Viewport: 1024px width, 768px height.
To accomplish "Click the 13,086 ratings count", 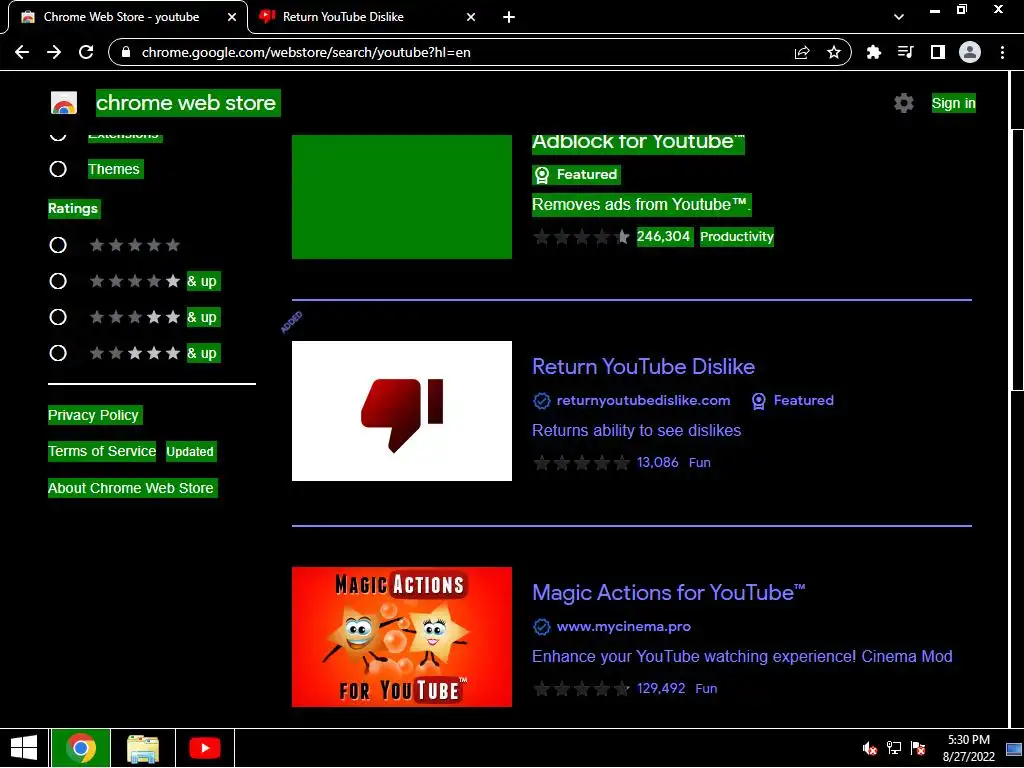I will pos(658,462).
